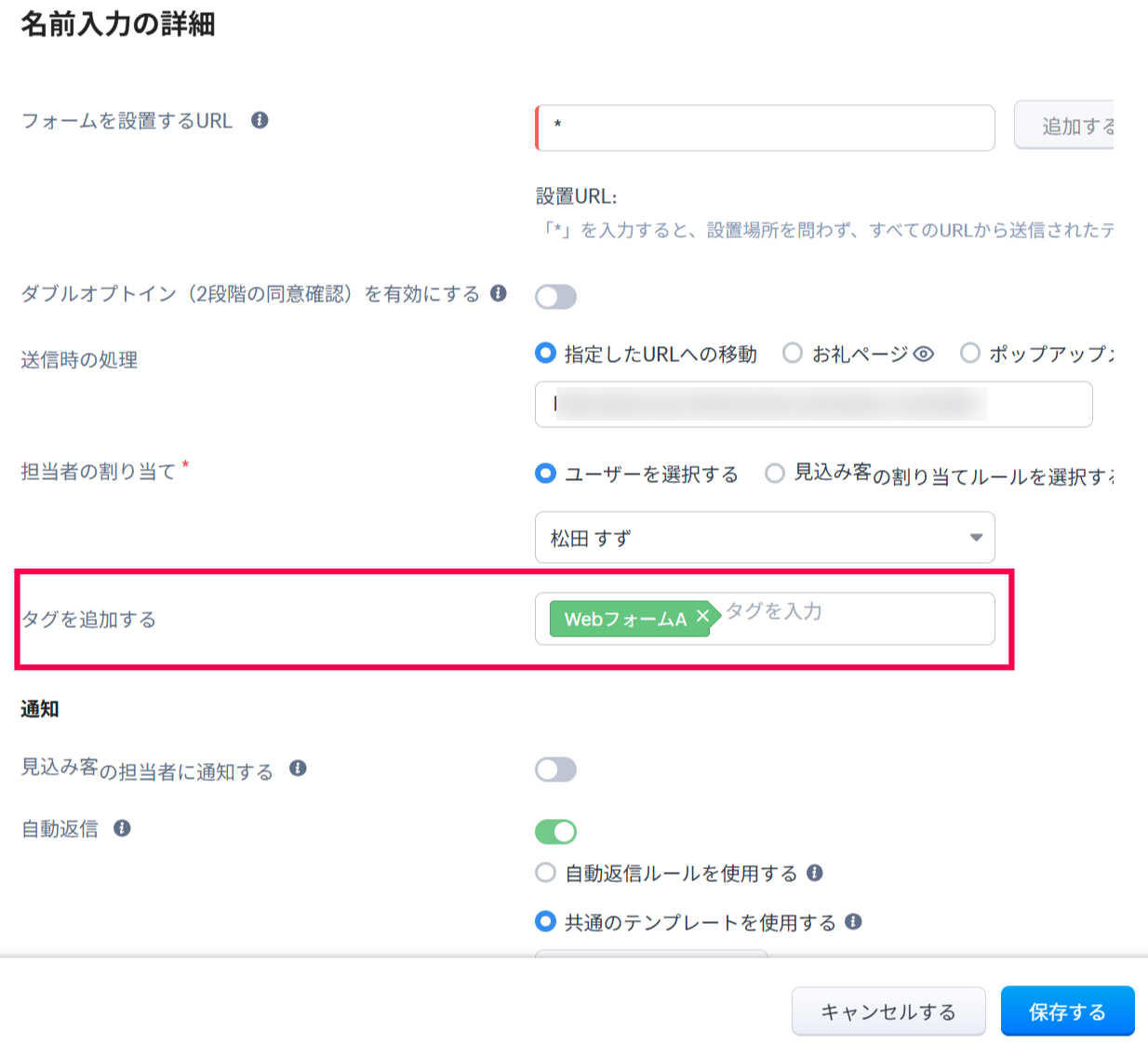This screenshot has height=1044, width=1148.
Task: Enable the ダブルオプトイン toggle switch
Action: [x=555, y=297]
